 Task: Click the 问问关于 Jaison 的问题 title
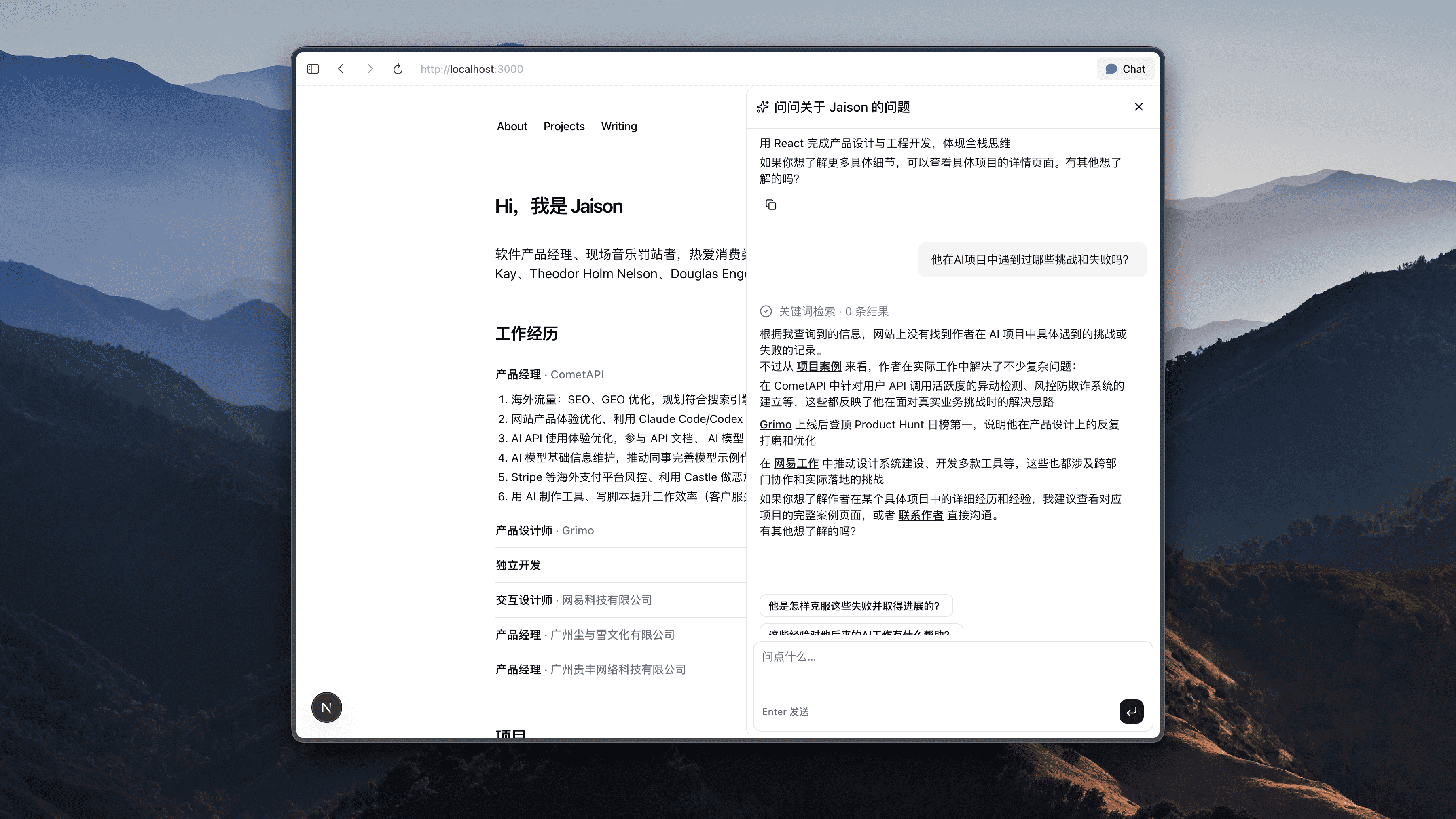(x=842, y=107)
